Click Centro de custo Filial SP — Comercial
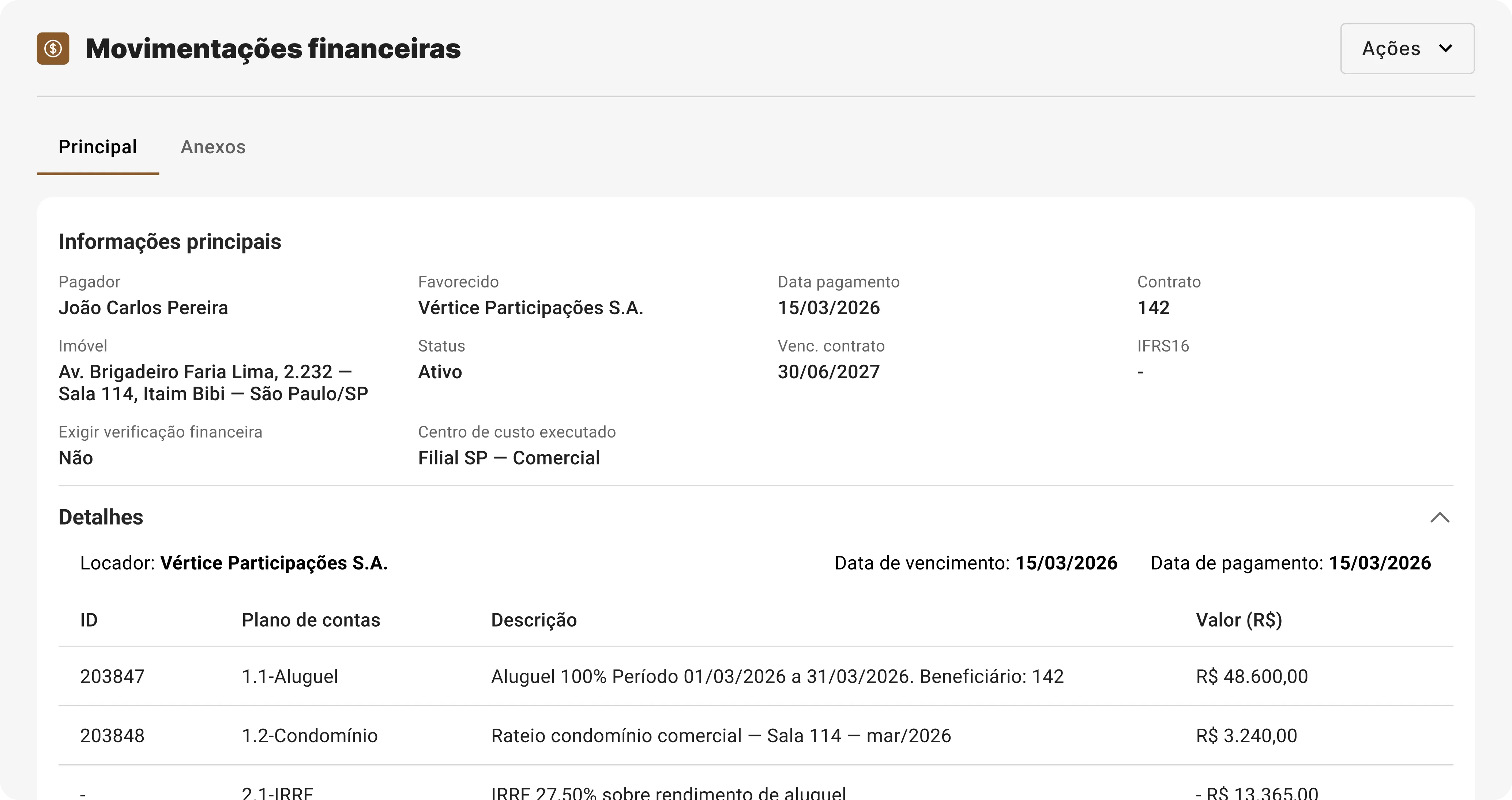This screenshot has width=1512, height=800. point(509,458)
